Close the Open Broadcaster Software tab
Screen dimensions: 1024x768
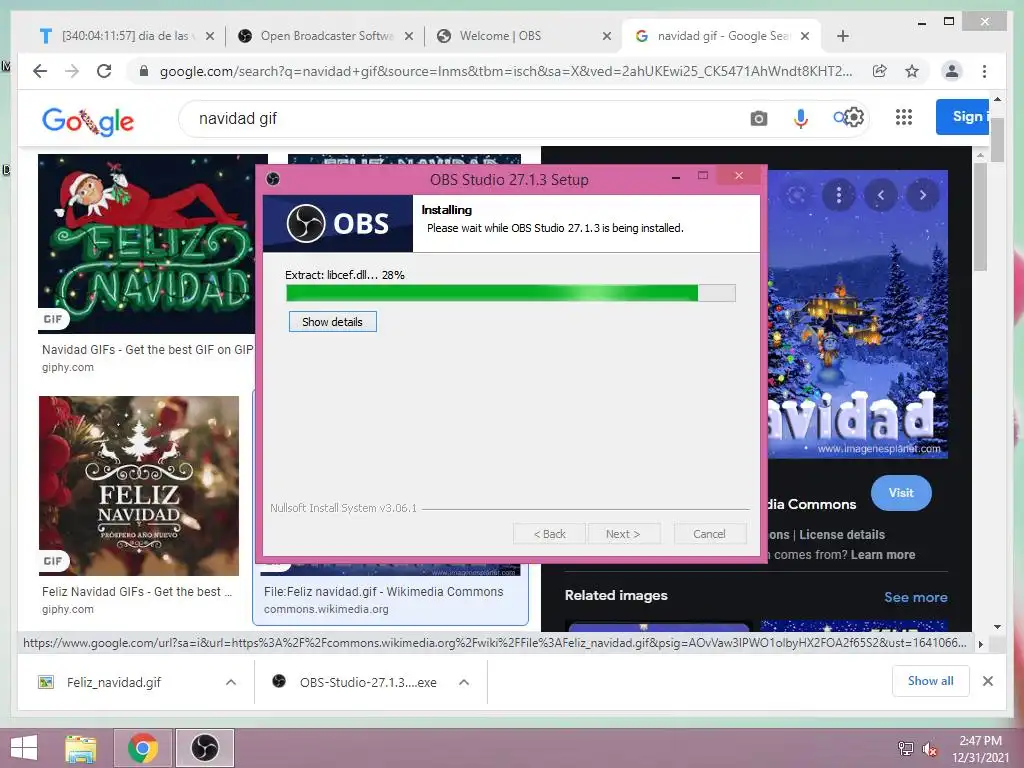click(x=409, y=36)
